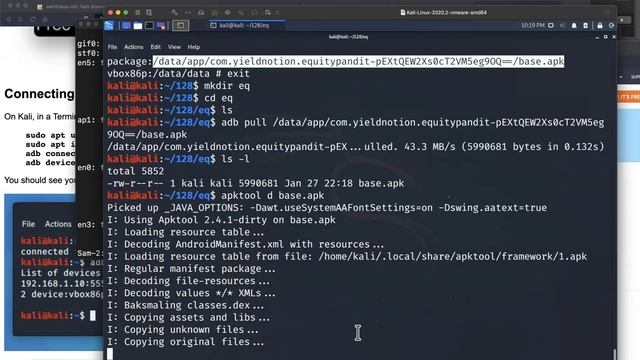Screen dimensions: 640x360
Task: Open the Kali applications menu icon
Action: coord(109,25)
